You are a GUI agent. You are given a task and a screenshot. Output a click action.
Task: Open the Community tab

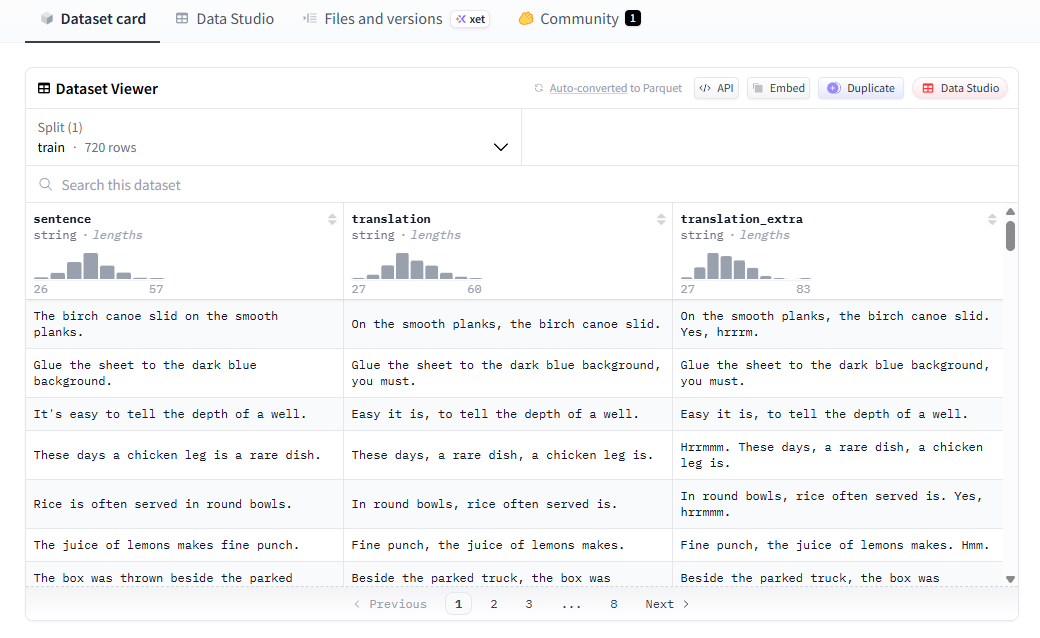click(579, 19)
